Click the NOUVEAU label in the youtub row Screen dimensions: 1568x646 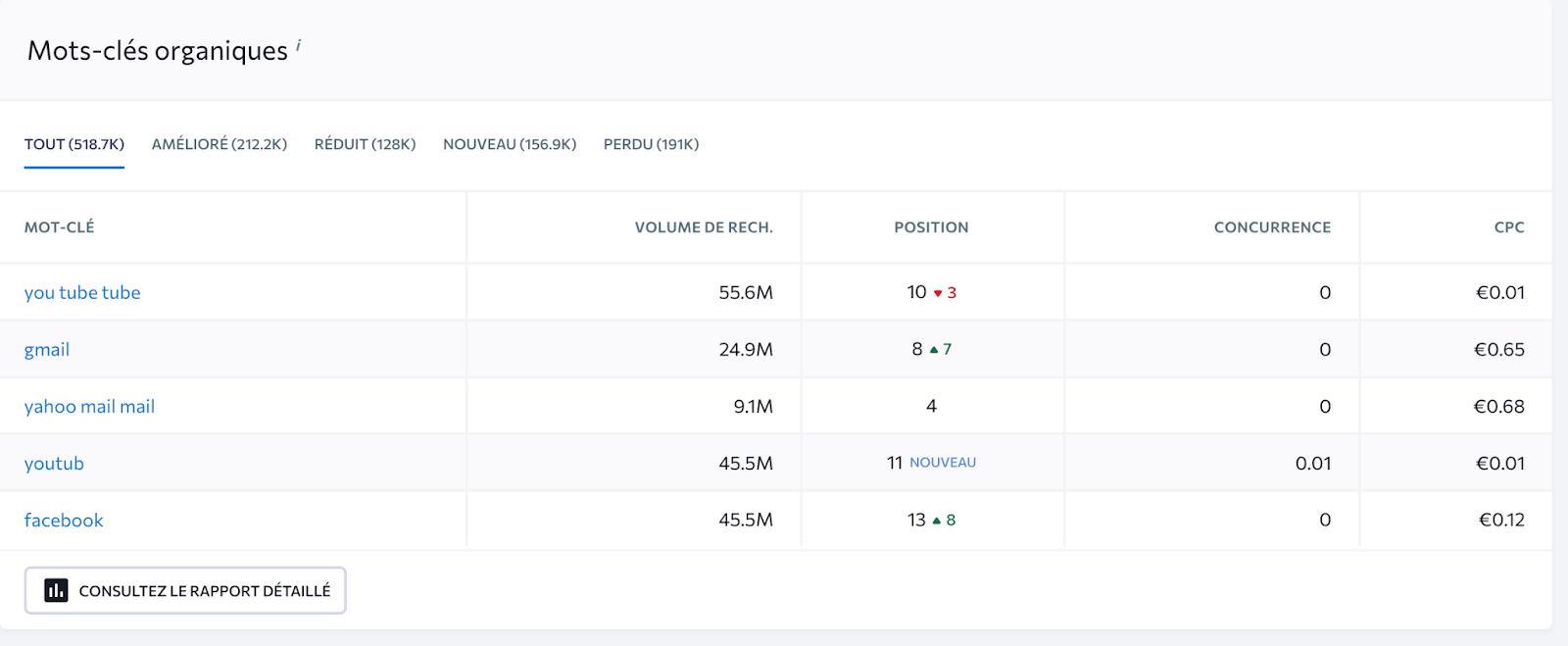tap(943, 463)
